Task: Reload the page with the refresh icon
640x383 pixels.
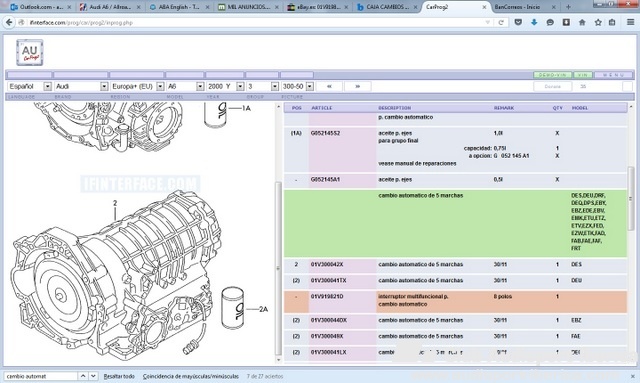Action: (501, 22)
